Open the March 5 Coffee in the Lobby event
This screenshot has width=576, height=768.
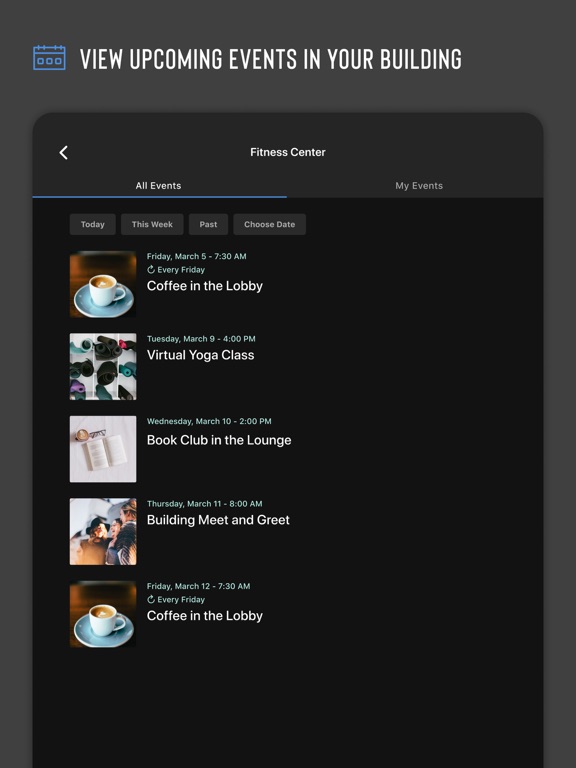click(205, 286)
